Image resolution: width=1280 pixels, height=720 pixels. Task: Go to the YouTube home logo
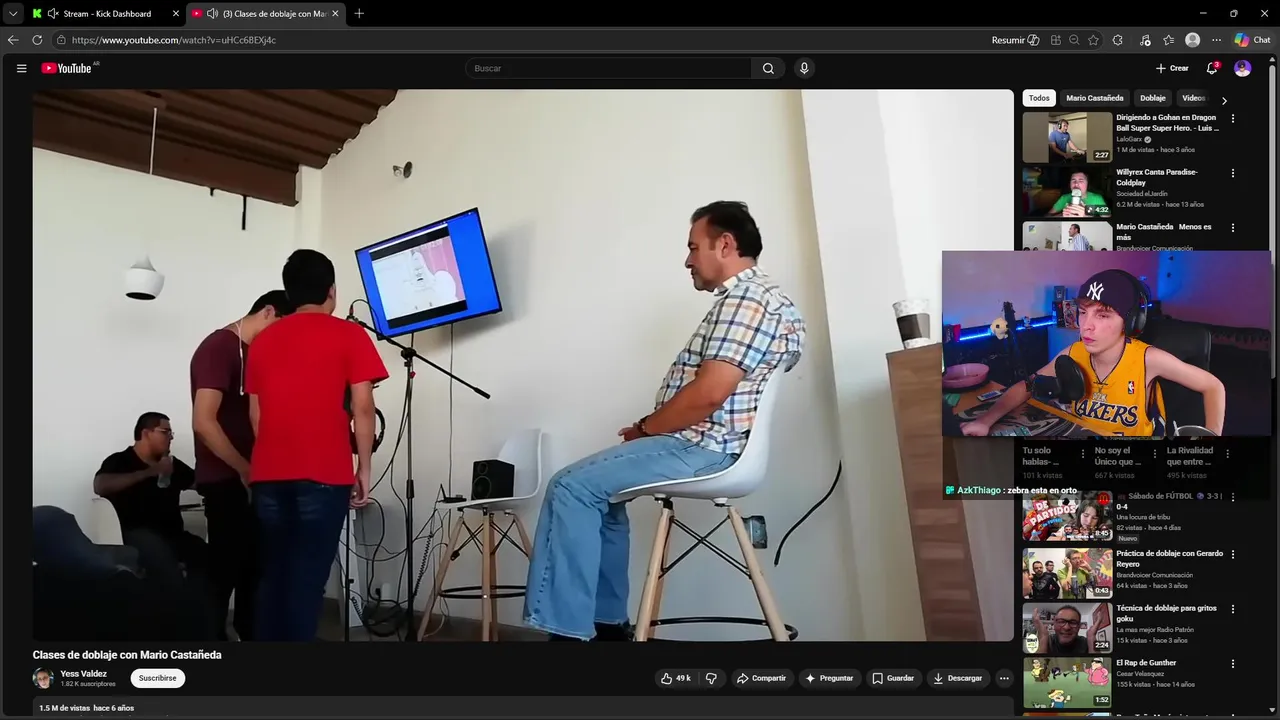pyautogui.click(x=67, y=68)
